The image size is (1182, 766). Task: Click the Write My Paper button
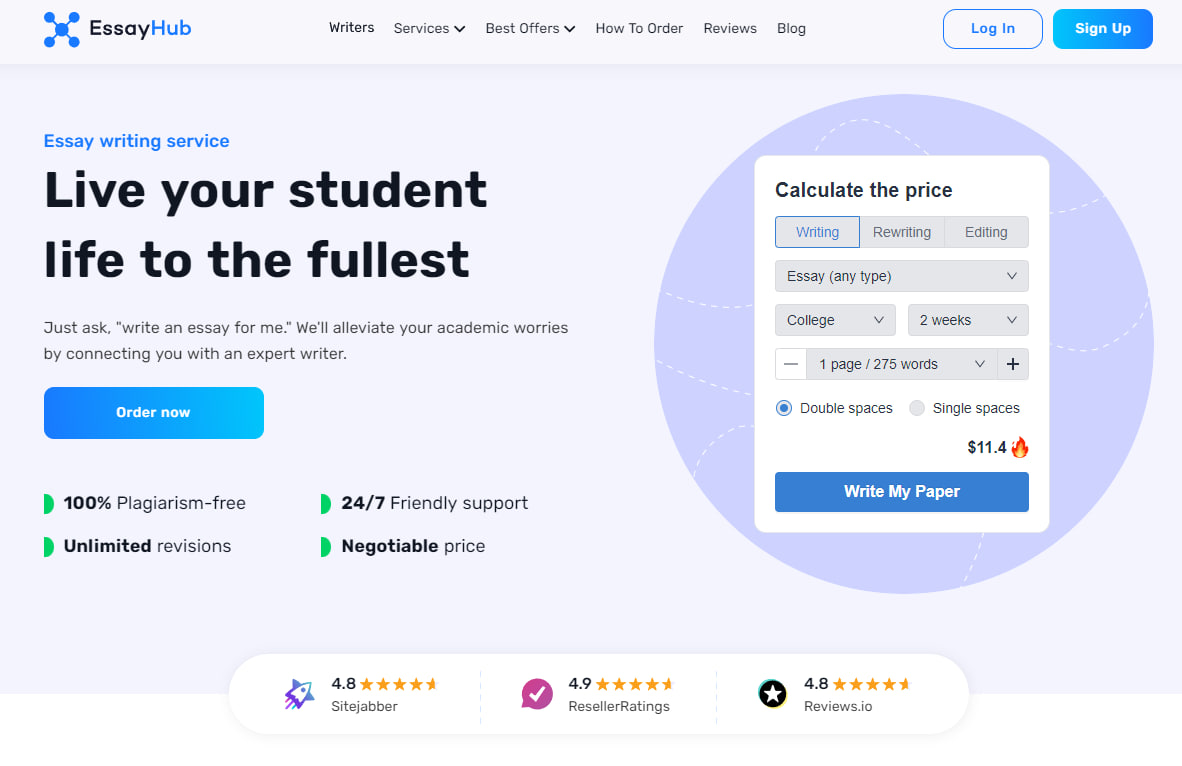click(x=902, y=492)
